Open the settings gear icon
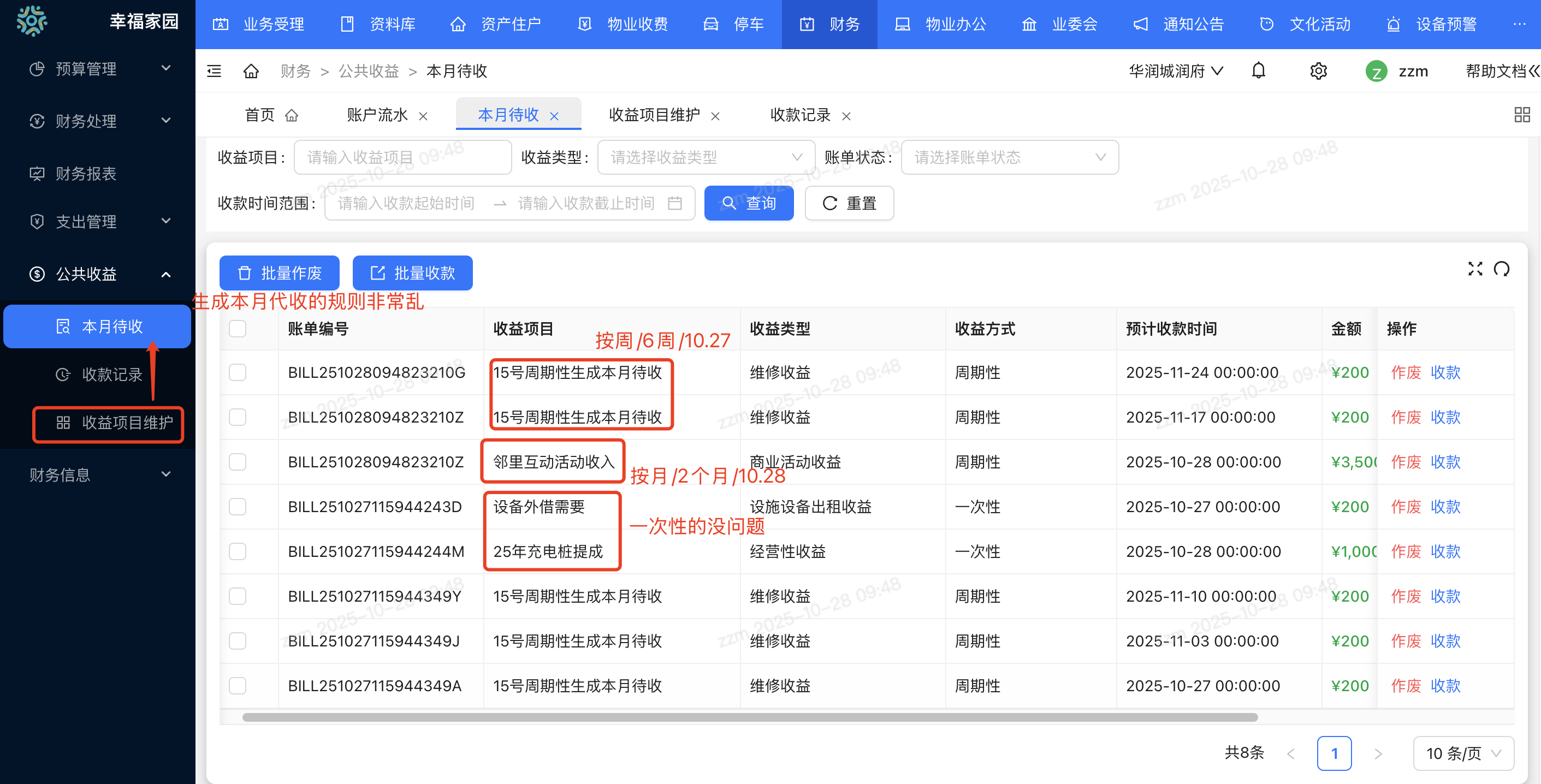 (1318, 70)
